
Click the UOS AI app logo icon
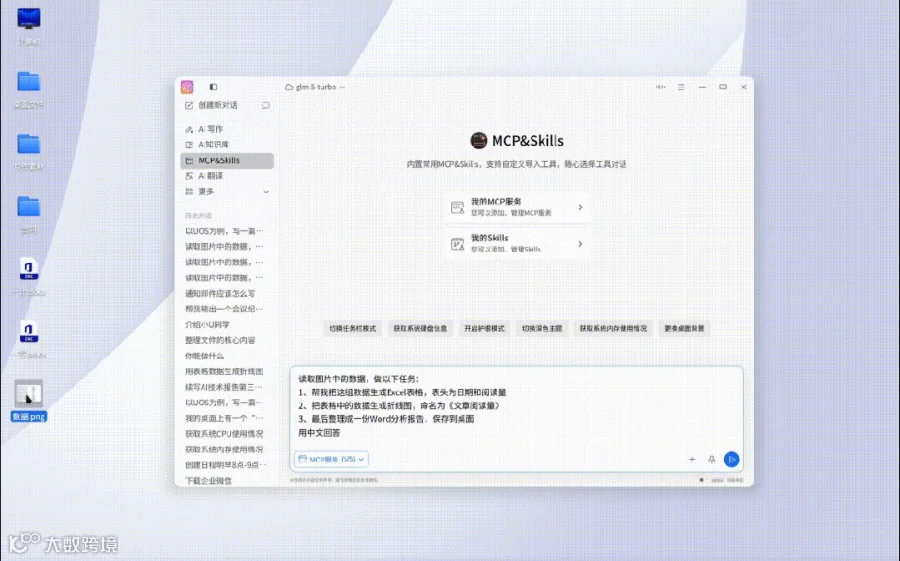pyautogui.click(x=187, y=87)
